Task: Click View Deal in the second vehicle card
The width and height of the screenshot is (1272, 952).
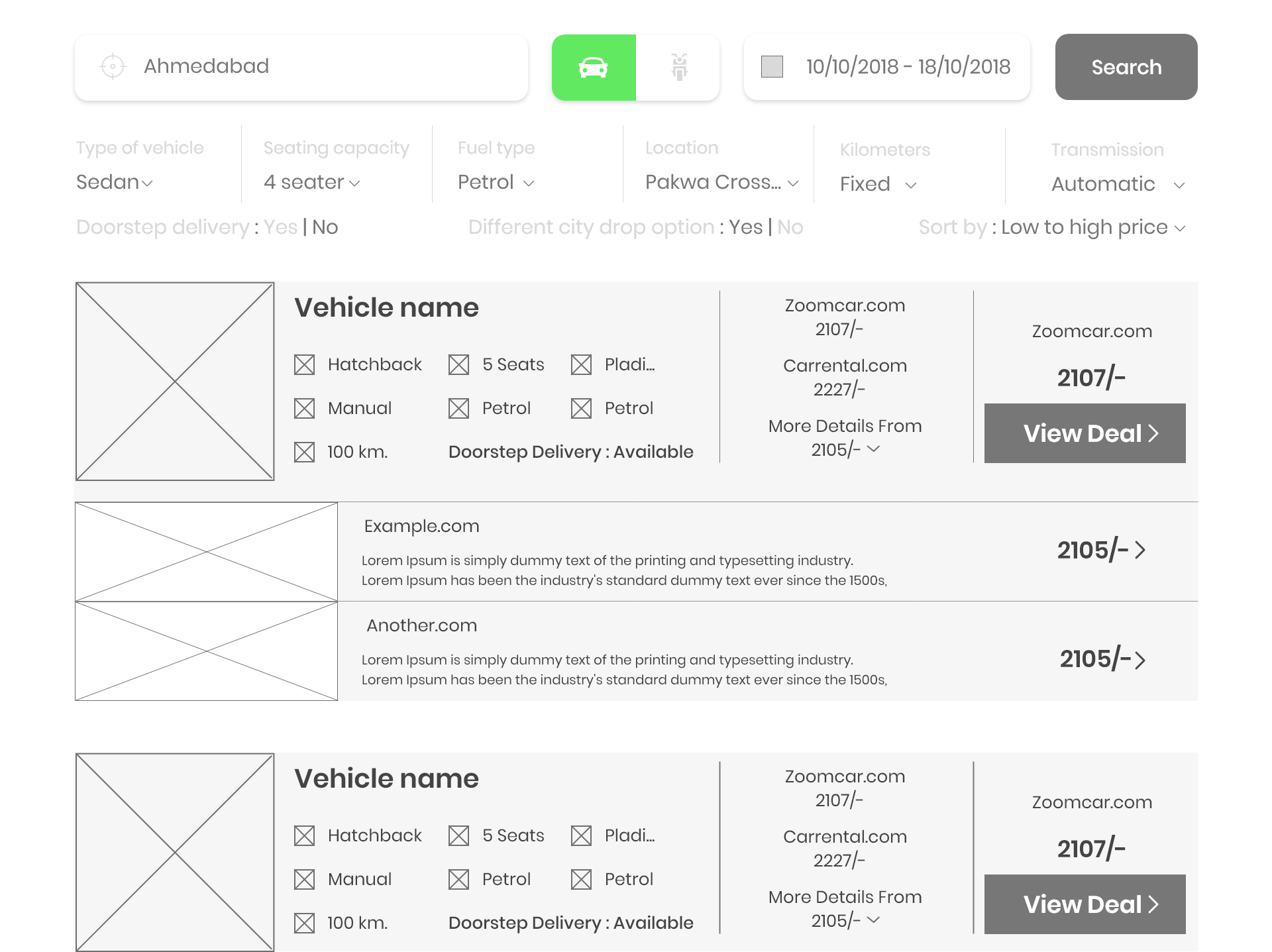Action: 1085,904
